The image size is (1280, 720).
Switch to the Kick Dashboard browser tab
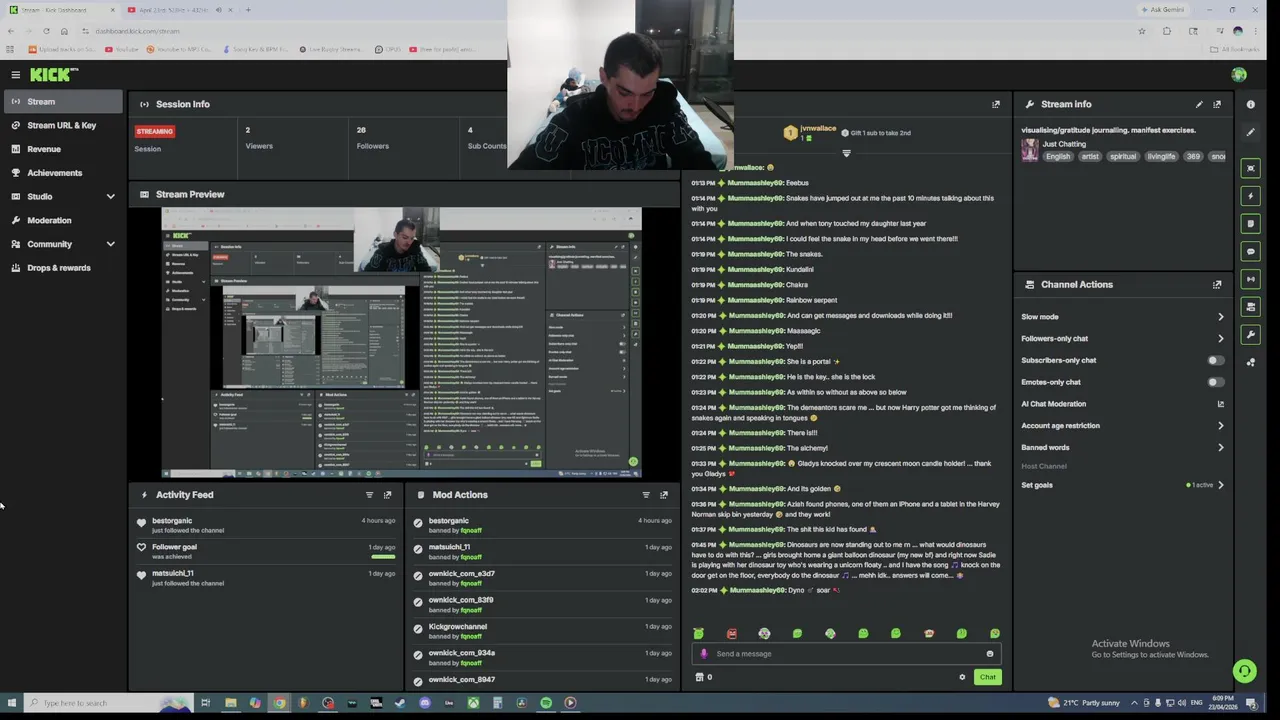[60, 10]
